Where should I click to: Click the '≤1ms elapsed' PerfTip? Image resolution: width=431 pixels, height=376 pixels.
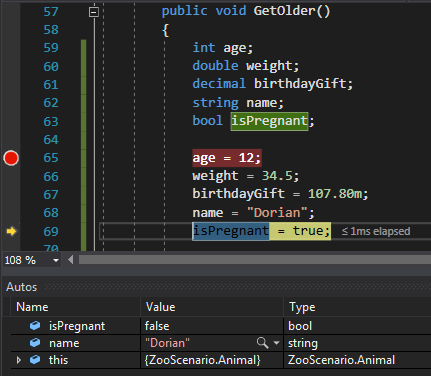(x=376, y=231)
